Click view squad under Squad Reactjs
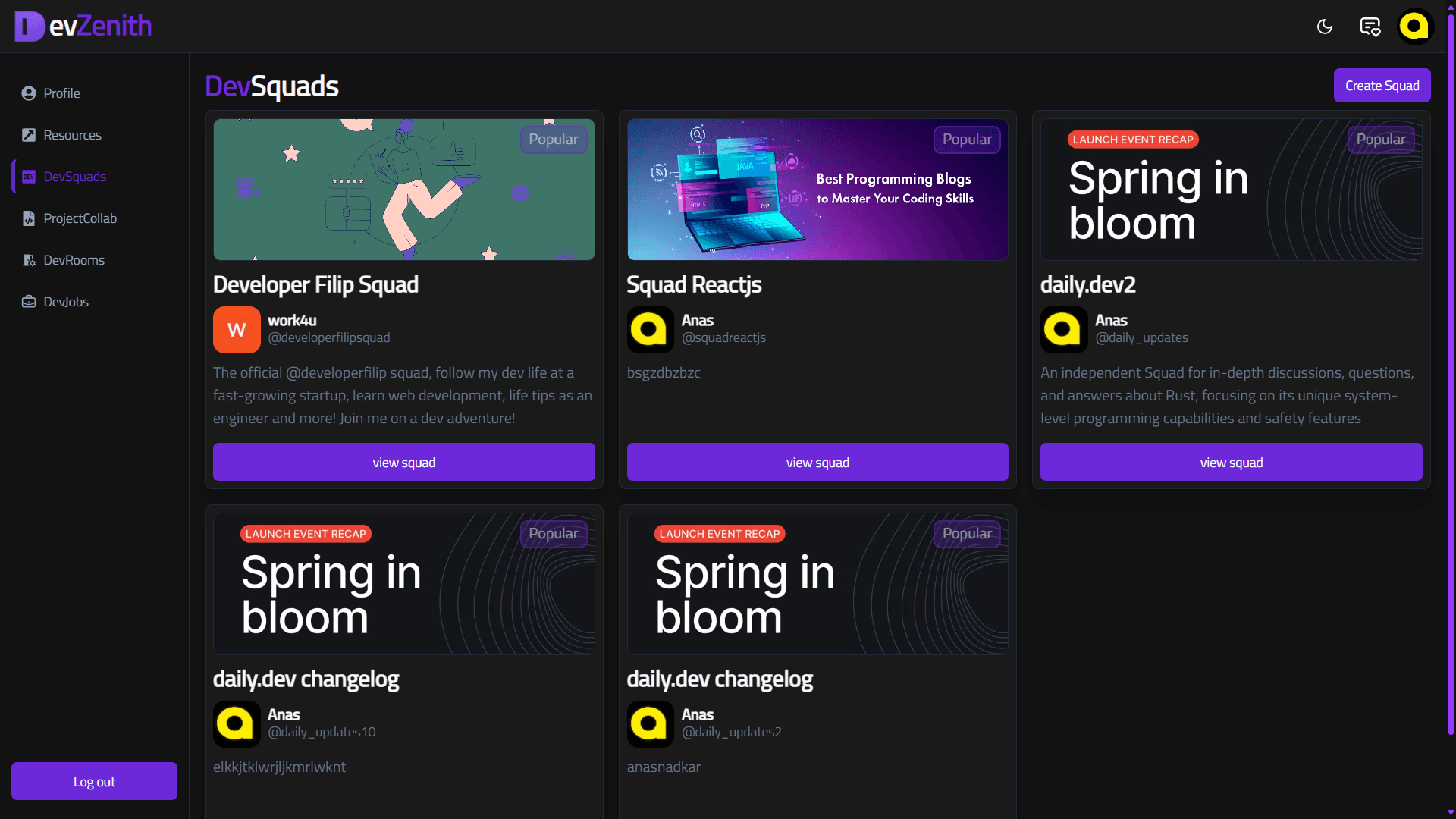Viewport: 1456px width, 819px height. pos(817,462)
